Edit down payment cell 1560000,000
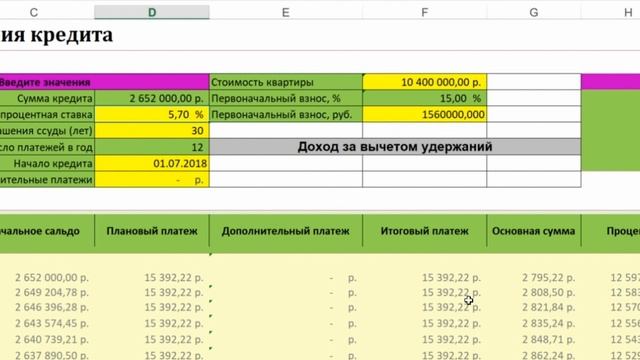 pyautogui.click(x=424, y=114)
